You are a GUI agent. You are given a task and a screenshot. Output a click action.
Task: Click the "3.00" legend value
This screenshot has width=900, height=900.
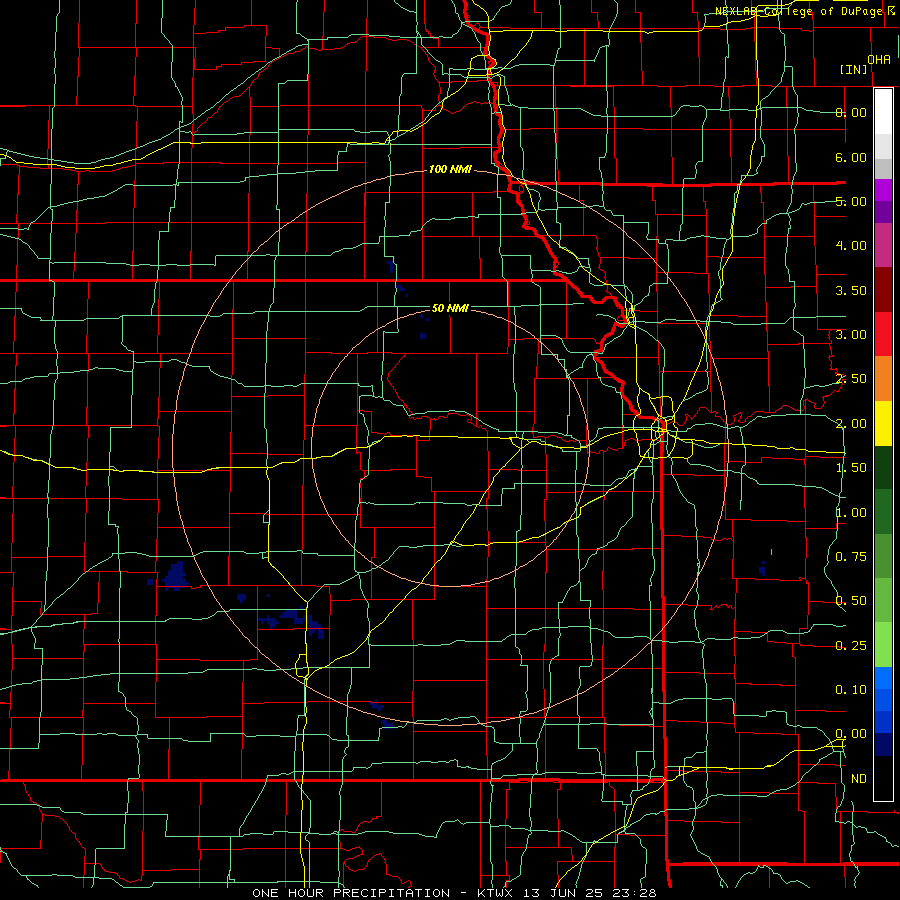851,335
